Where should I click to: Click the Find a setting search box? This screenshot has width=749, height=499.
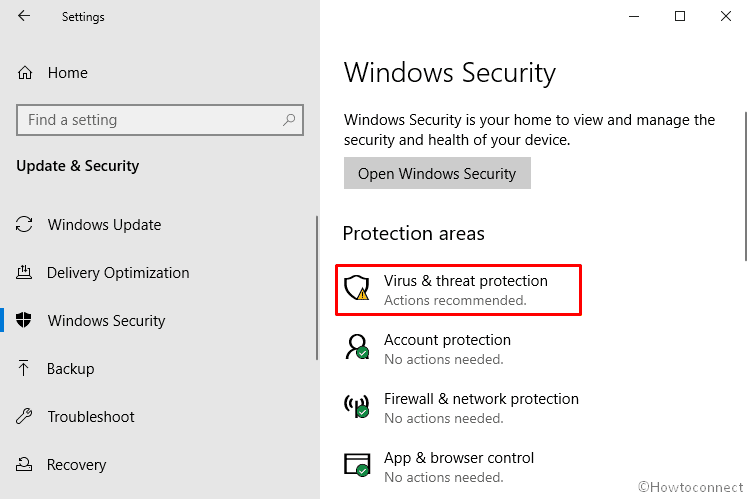pos(150,120)
